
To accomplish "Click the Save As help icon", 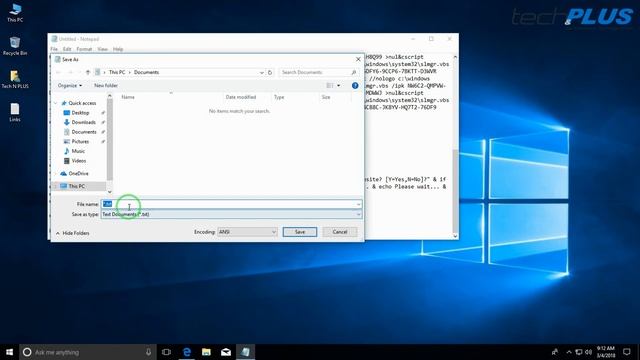I will click(x=355, y=85).
